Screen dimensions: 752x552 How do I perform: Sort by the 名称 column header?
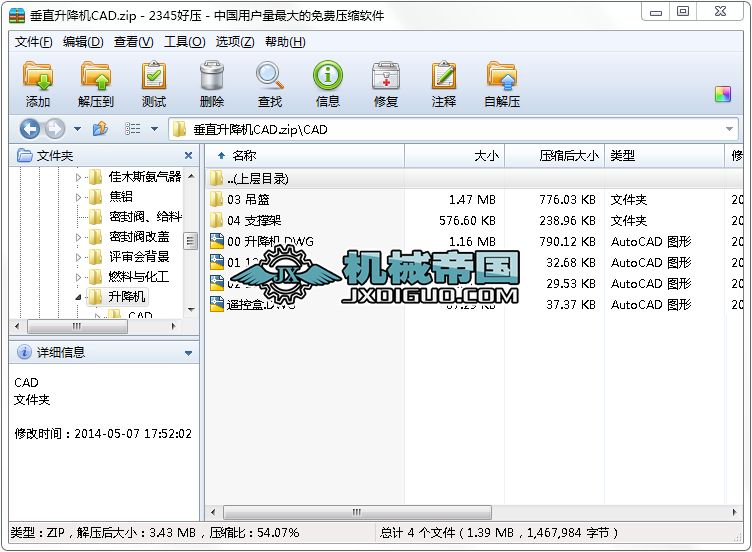click(x=306, y=155)
